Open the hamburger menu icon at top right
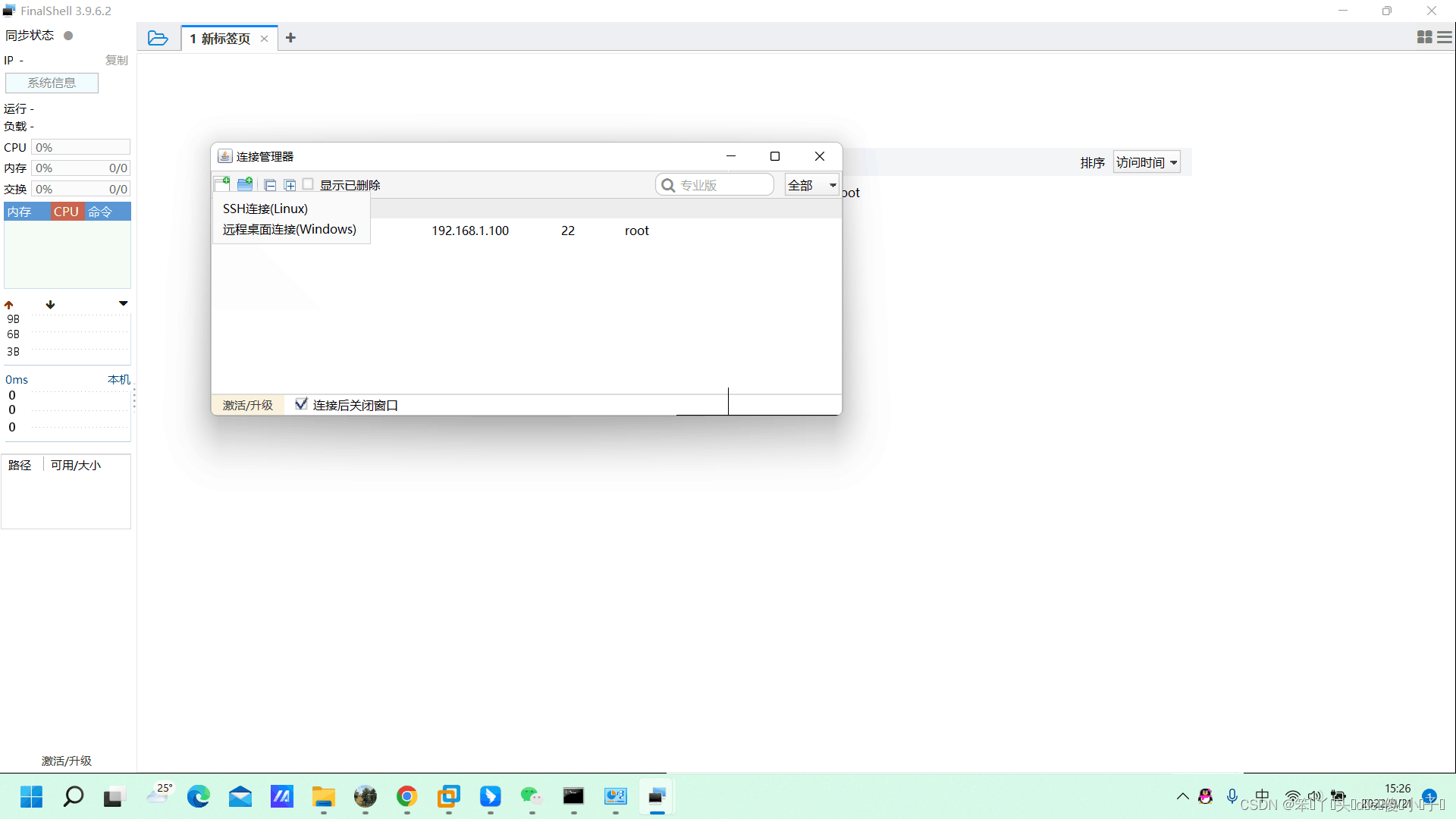Image resolution: width=1456 pixels, height=819 pixels. pos(1445,37)
